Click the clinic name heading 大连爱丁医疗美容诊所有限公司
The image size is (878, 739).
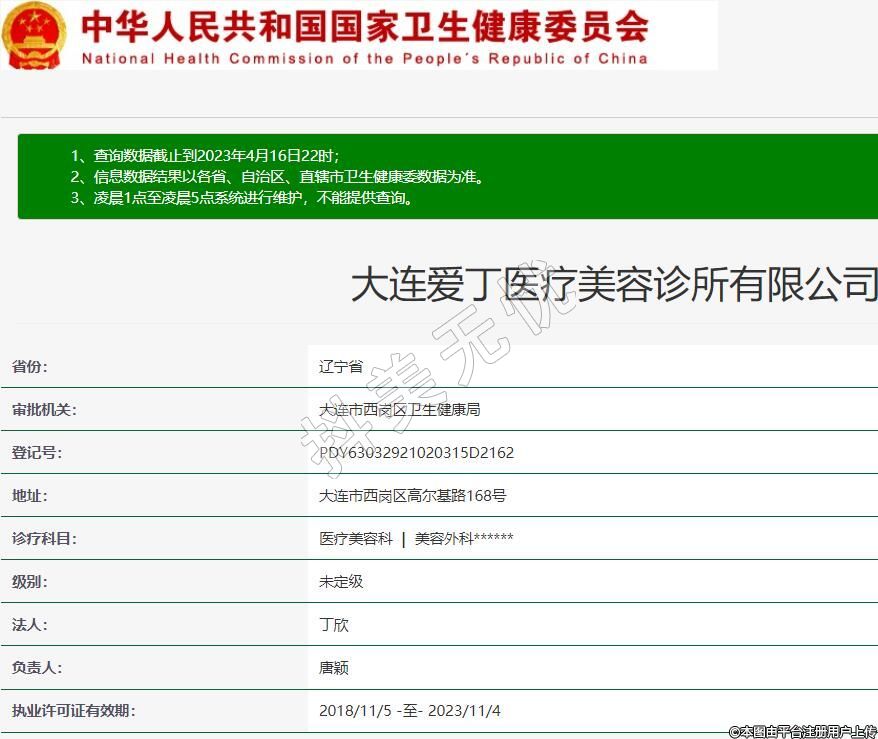point(613,285)
